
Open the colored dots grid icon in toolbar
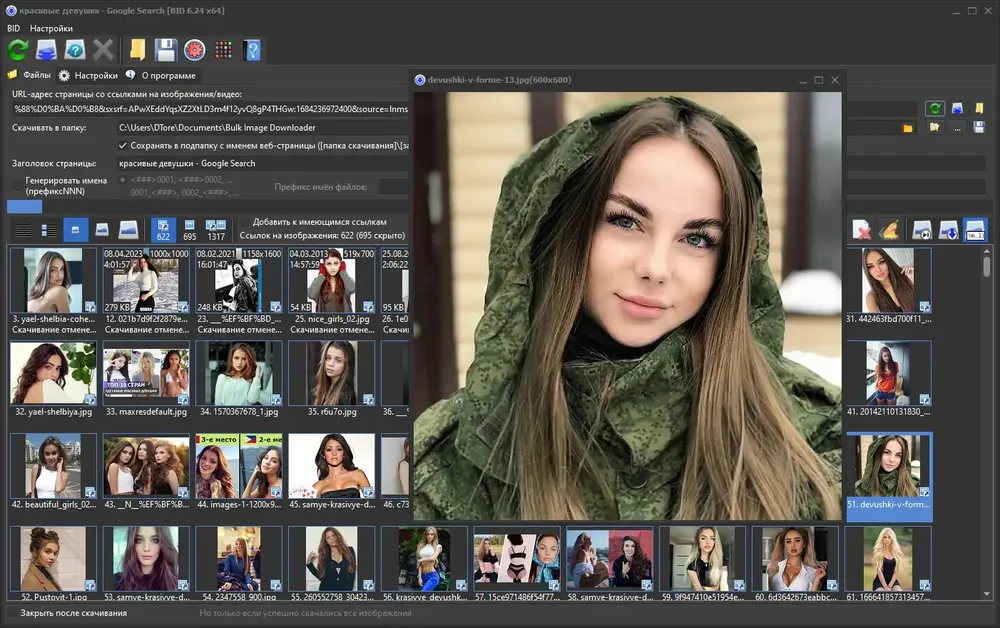pyautogui.click(x=223, y=50)
